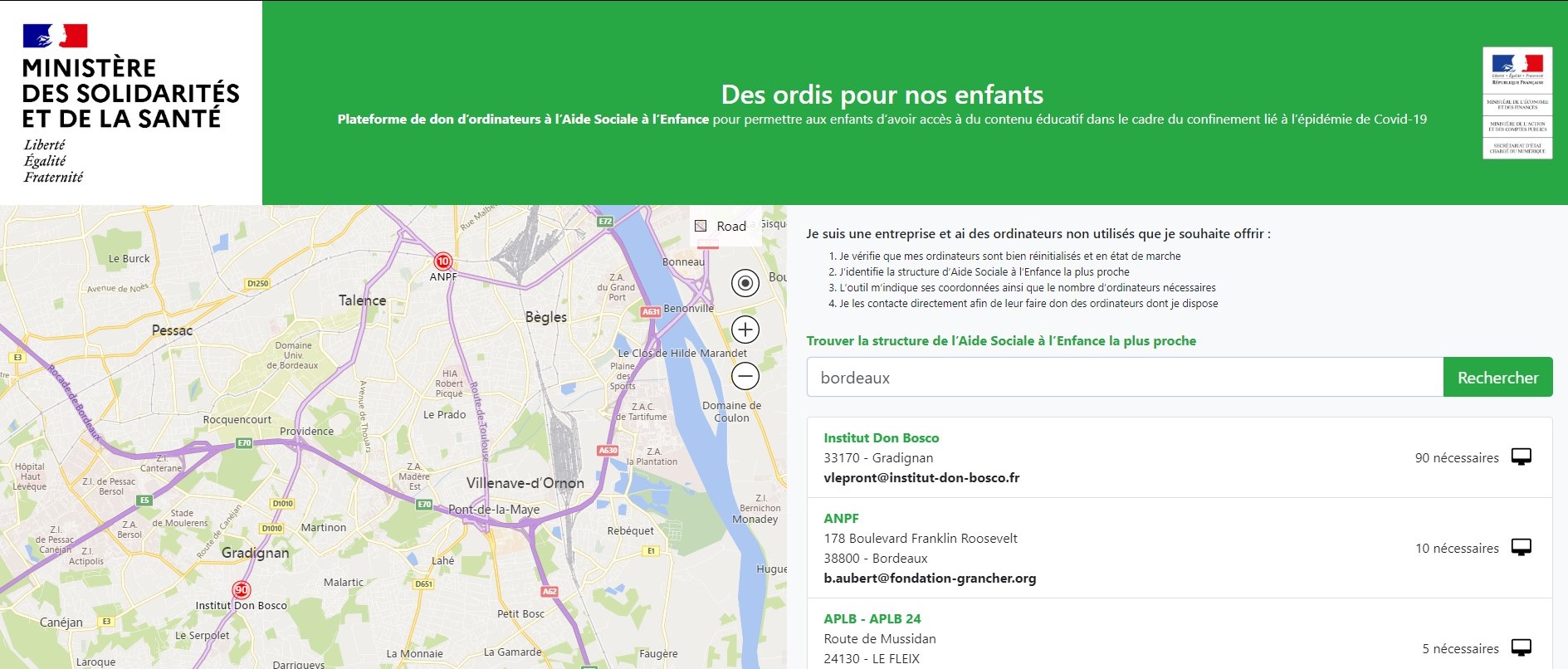
Task: Click the 'Des ordis pour nos enfants' heading
Action: tap(882, 94)
